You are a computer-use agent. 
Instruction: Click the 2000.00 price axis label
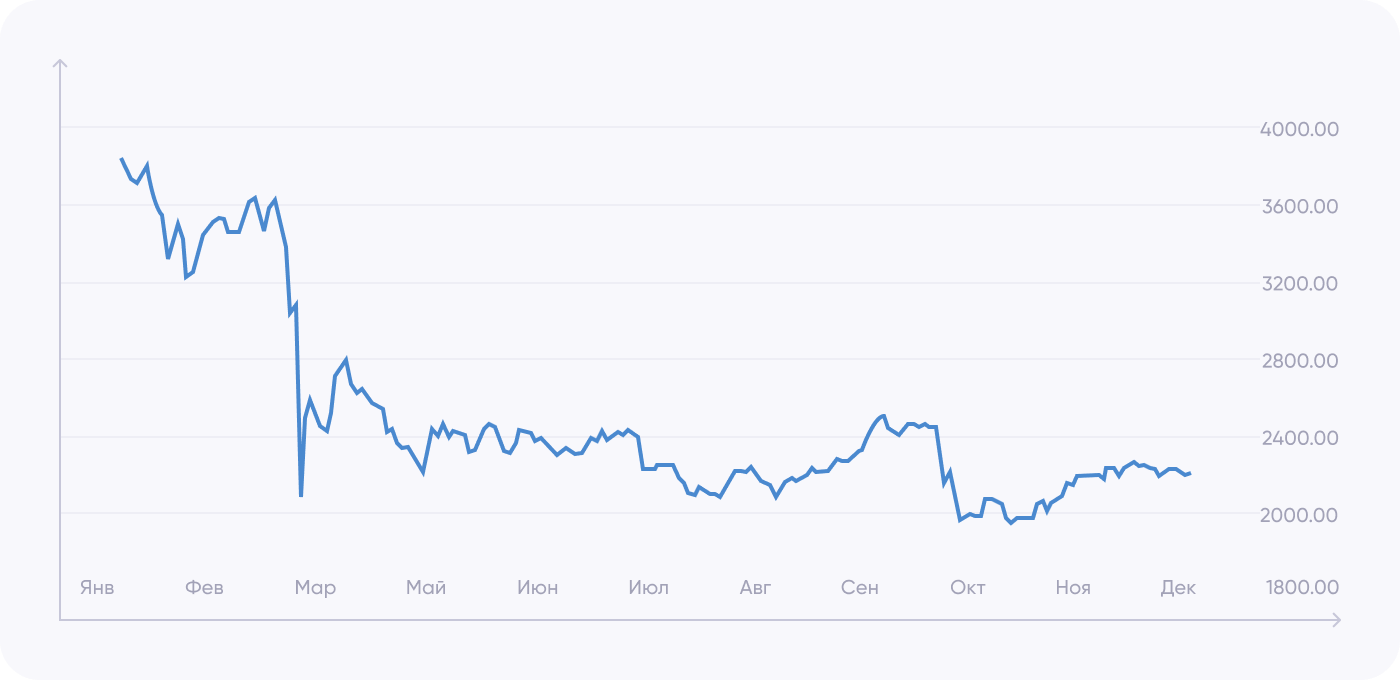1300,515
